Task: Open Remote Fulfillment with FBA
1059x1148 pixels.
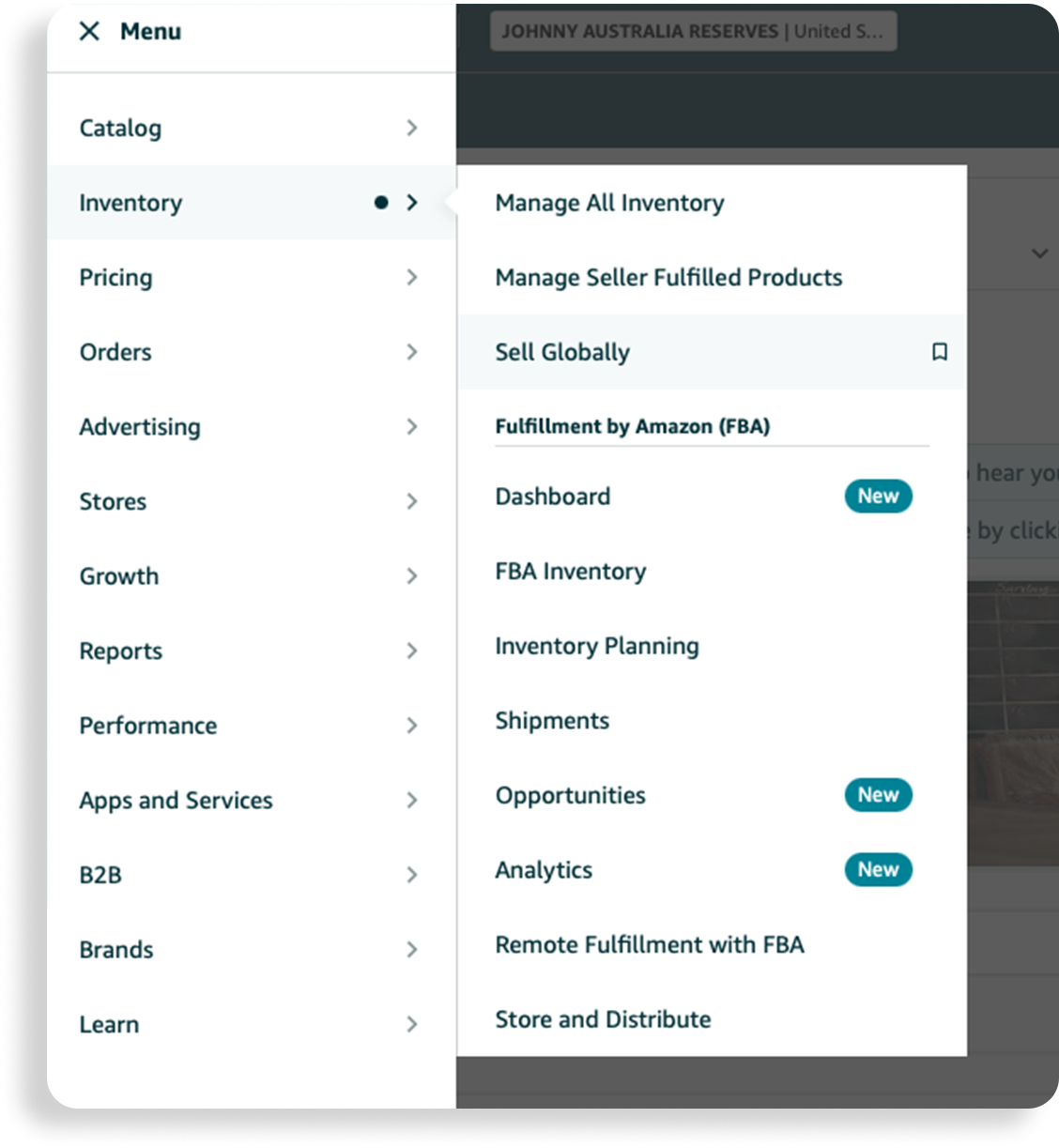Action: [650, 944]
